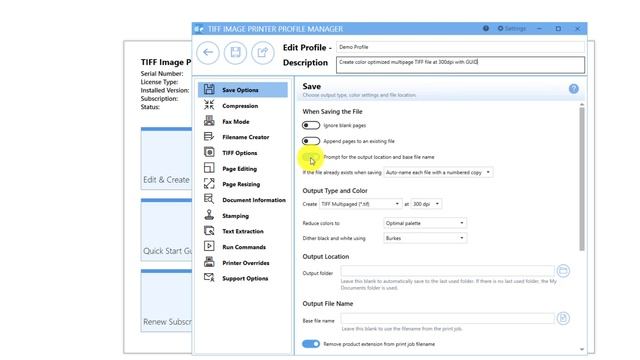Open the Page Resizing label

[241, 184]
